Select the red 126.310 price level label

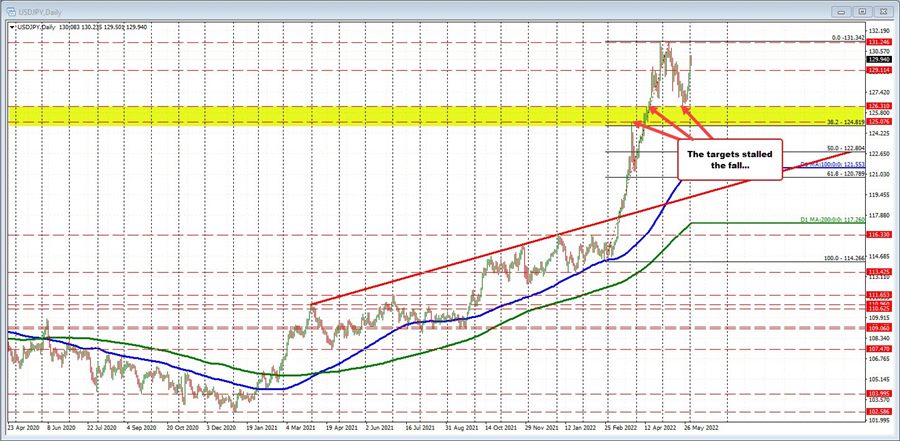(x=879, y=106)
